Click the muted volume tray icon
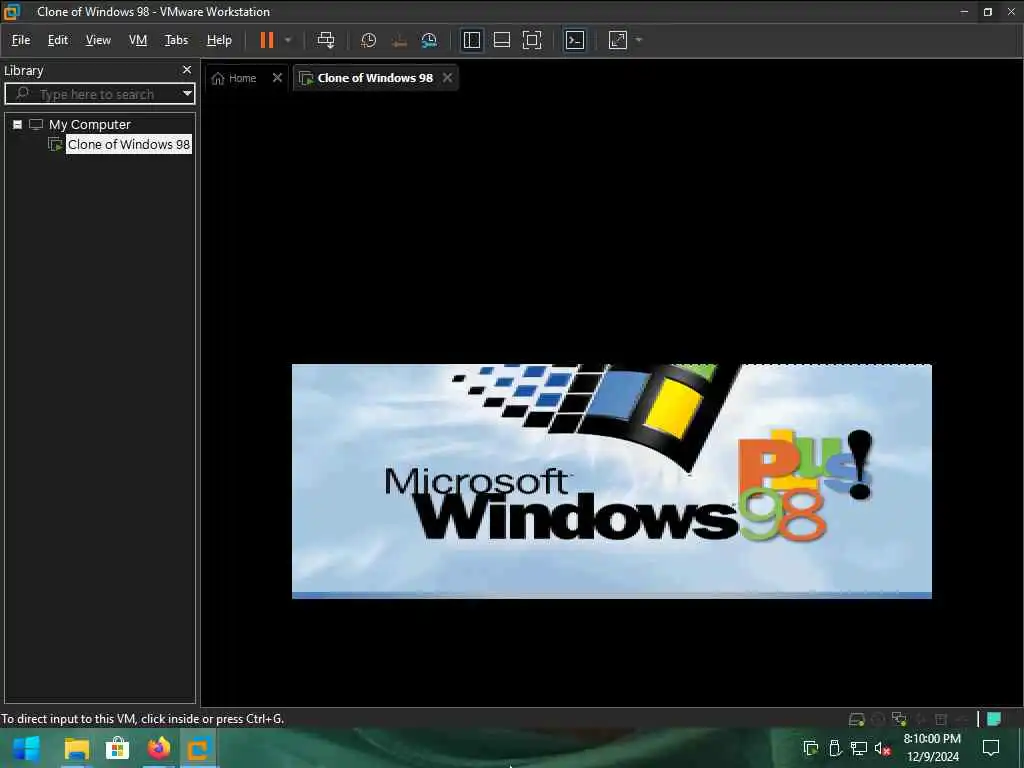 tap(883, 748)
